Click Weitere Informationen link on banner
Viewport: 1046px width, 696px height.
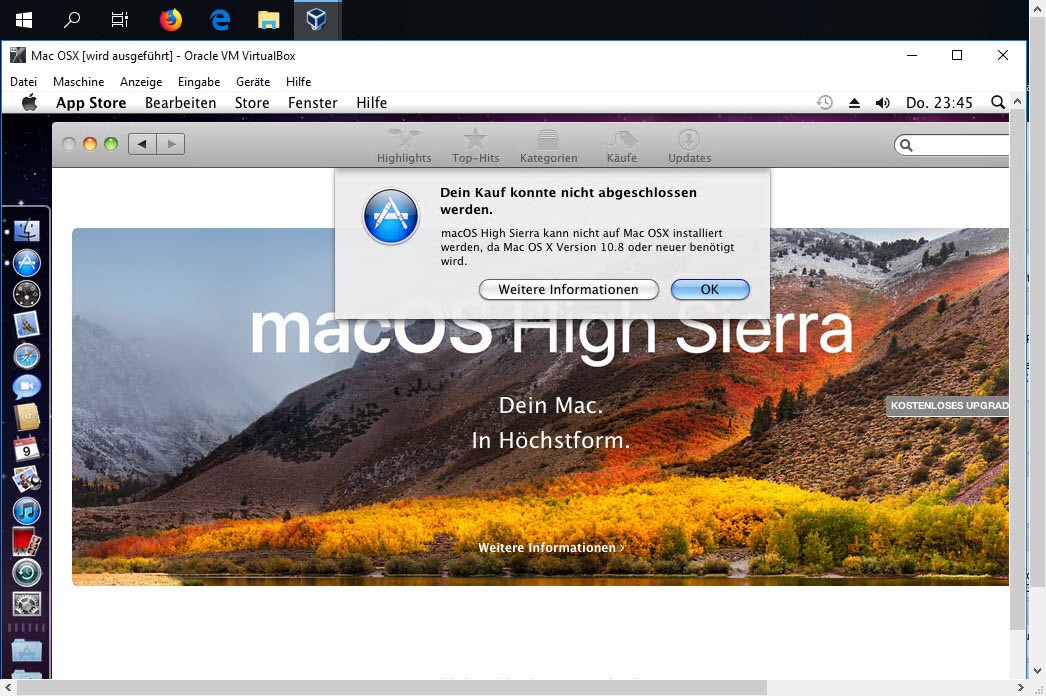point(551,547)
